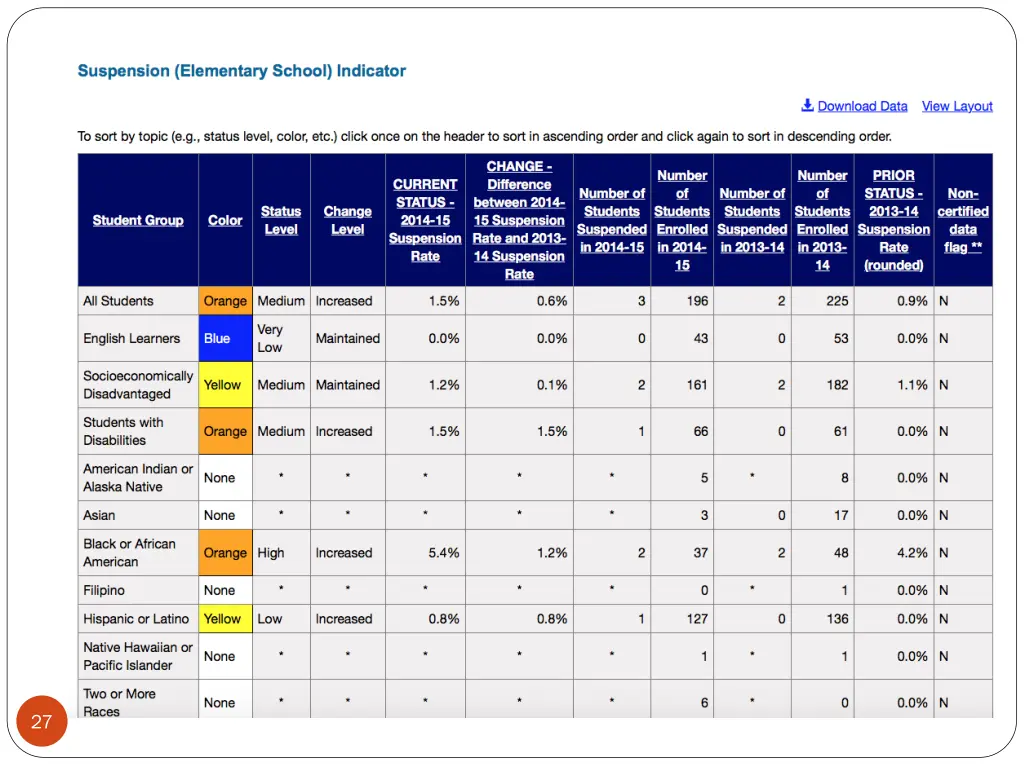Sort table by Student Group header
Image resolution: width=1024 pixels, height=768 pixels.
tap(138, 220)
